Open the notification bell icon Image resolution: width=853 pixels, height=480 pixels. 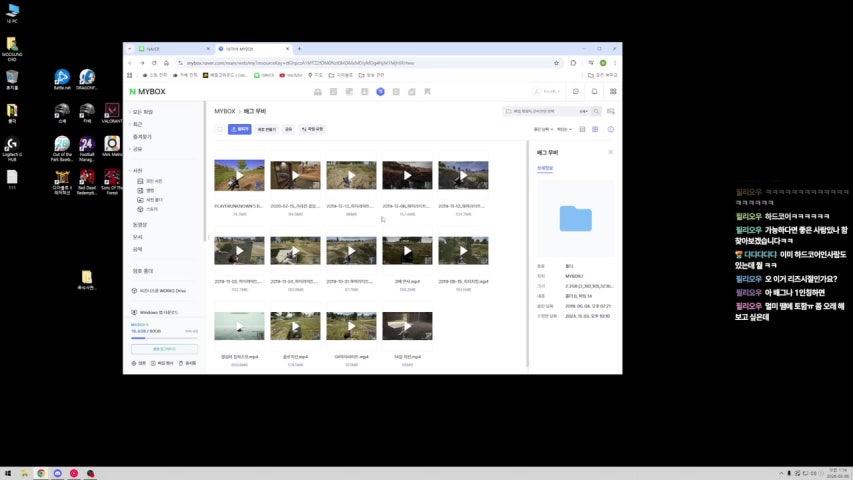(x=594, y=91)
